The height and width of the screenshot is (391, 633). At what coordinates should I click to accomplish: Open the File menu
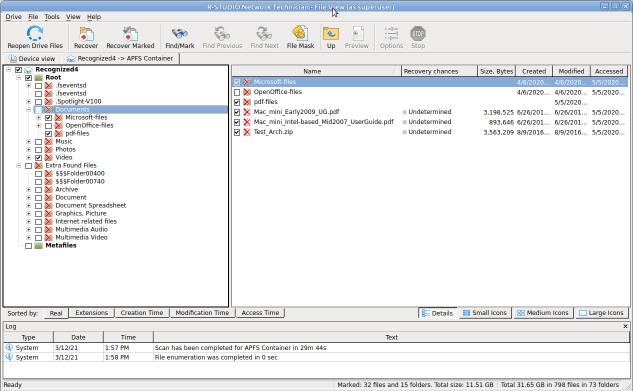33,17
